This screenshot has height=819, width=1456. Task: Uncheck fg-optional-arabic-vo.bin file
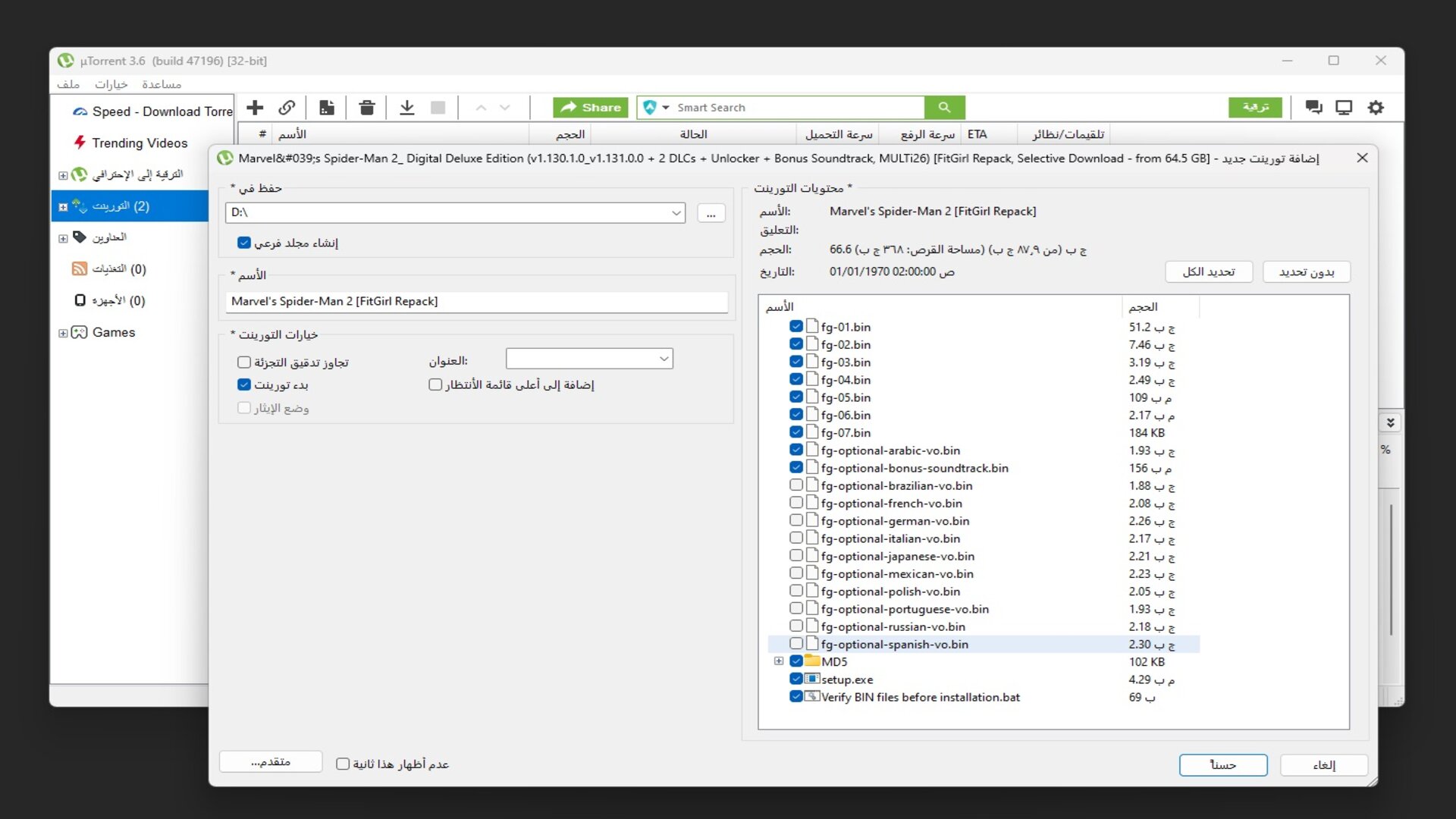795,450
